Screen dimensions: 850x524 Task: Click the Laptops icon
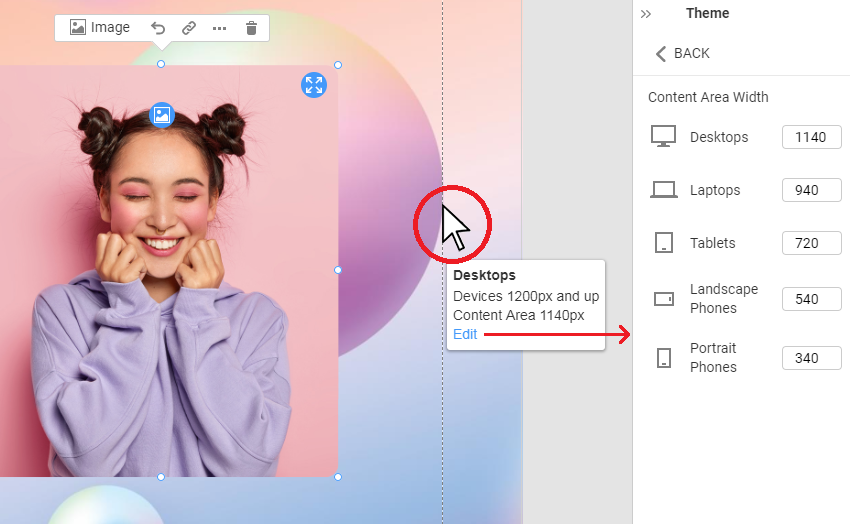tap(664, 190)
